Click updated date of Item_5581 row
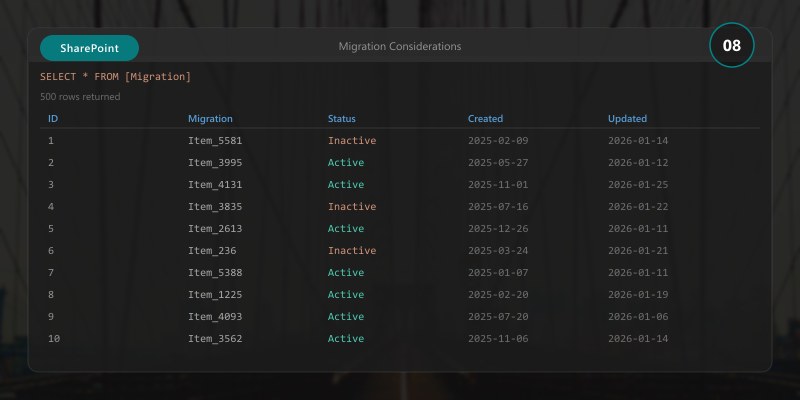 click(638, 140)
